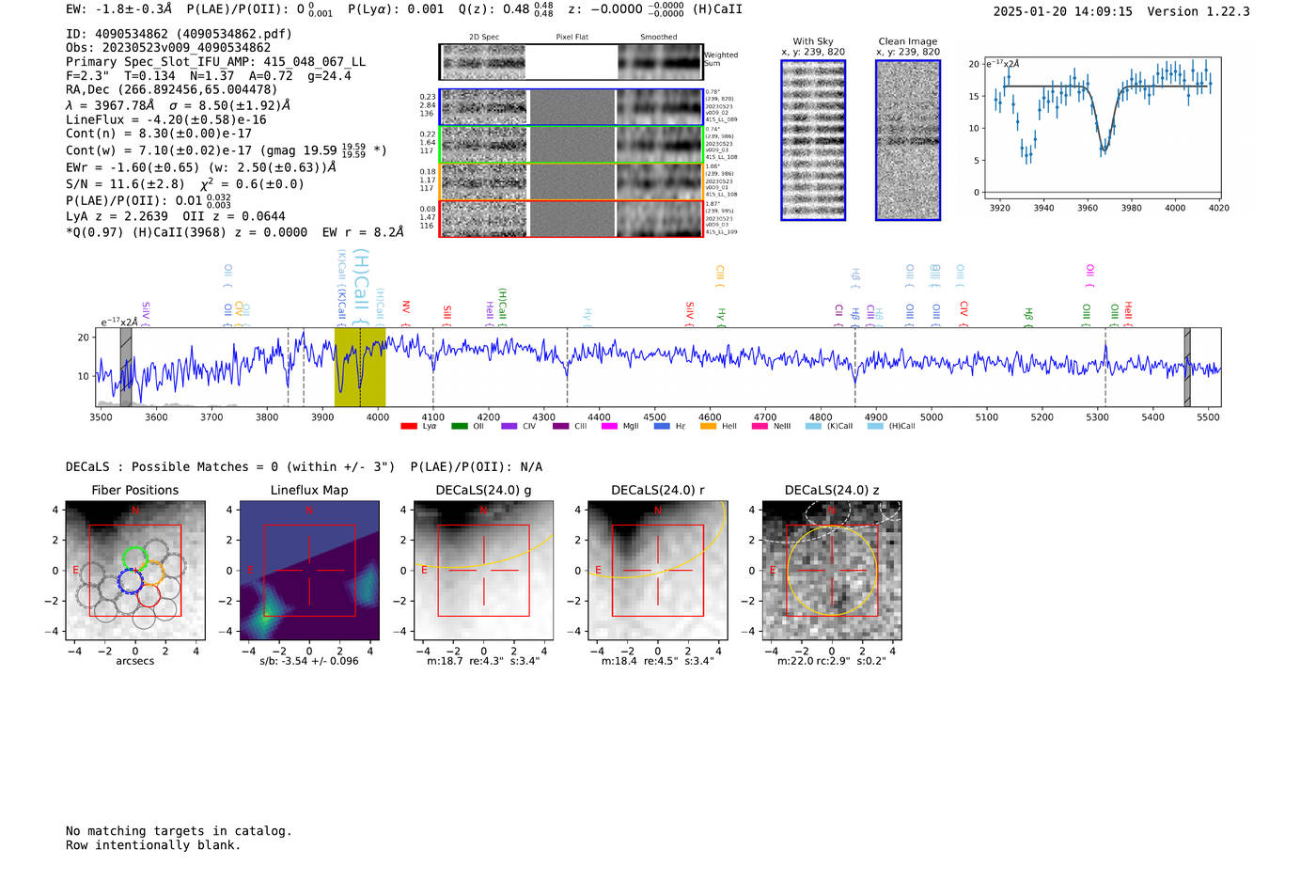Click the hatched gray region near 3550
Viewport: 1316px width, 896px height.
126,367
